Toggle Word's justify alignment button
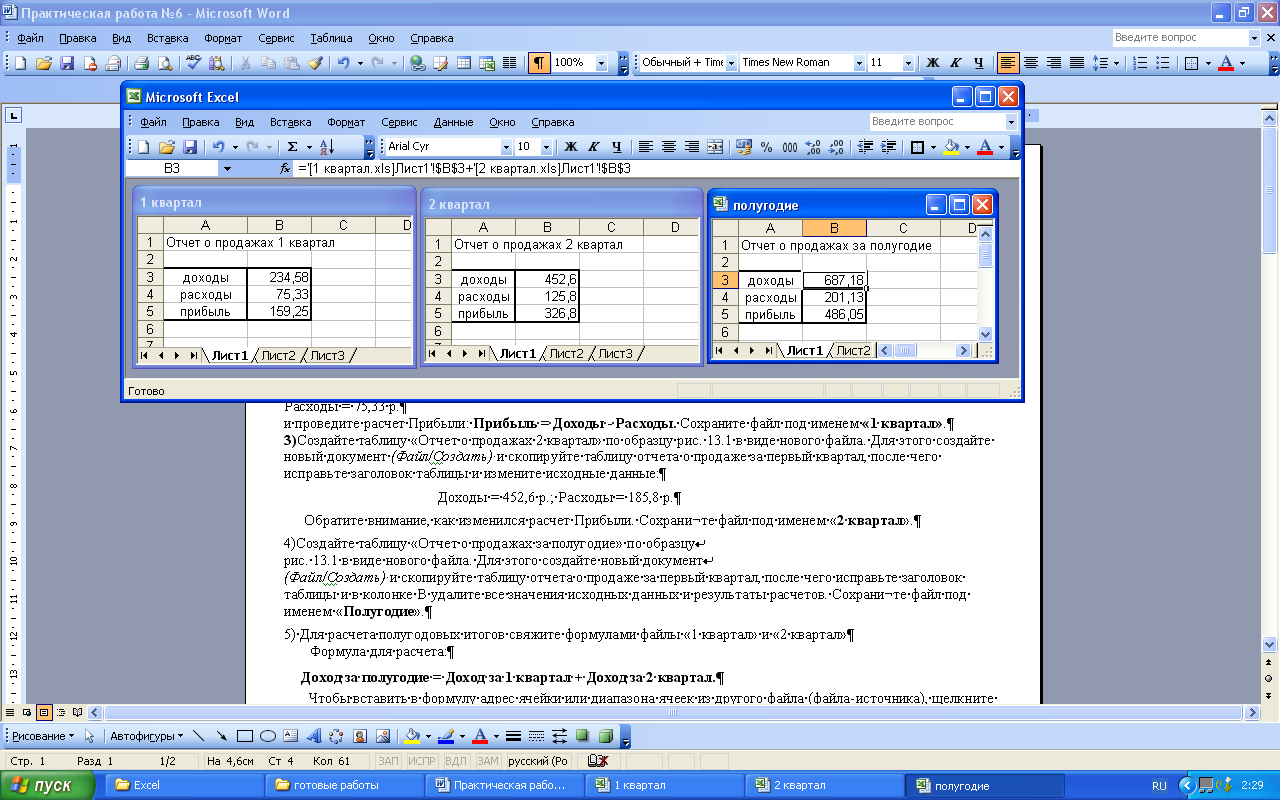1280x800 pixels. coord(1077,62)
